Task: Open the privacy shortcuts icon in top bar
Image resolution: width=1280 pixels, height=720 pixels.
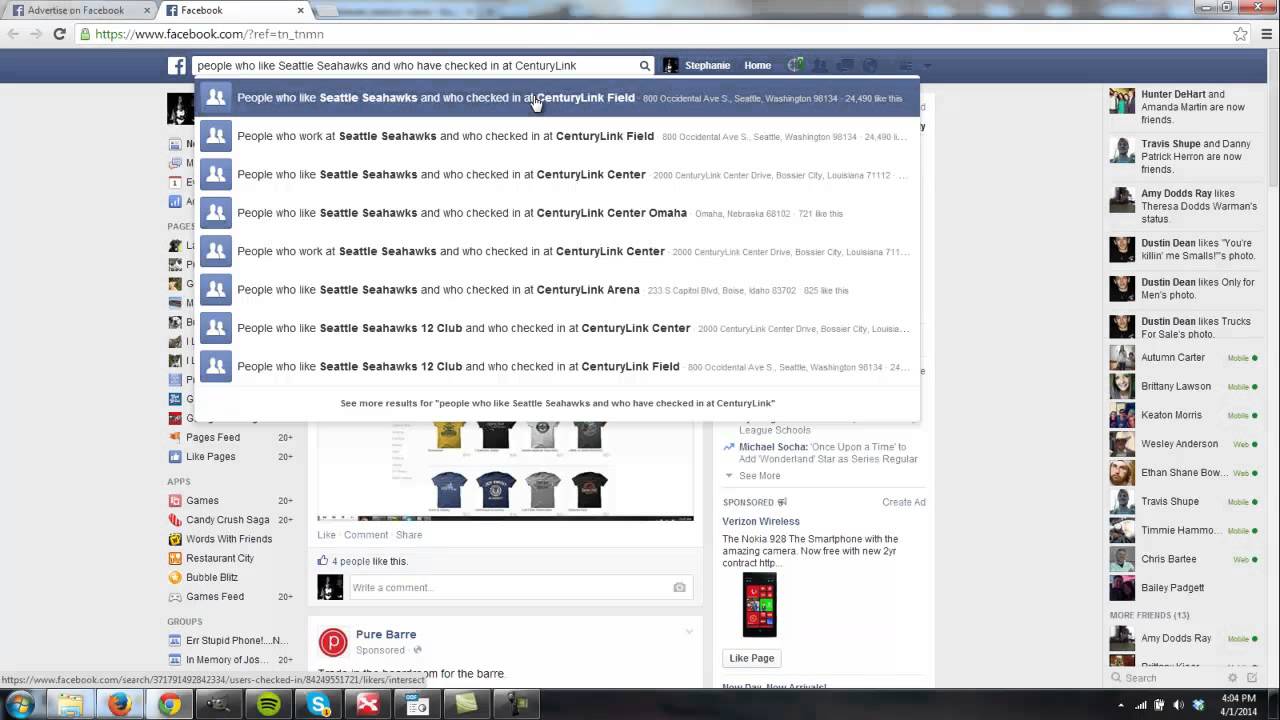Action: coord(907,66)
